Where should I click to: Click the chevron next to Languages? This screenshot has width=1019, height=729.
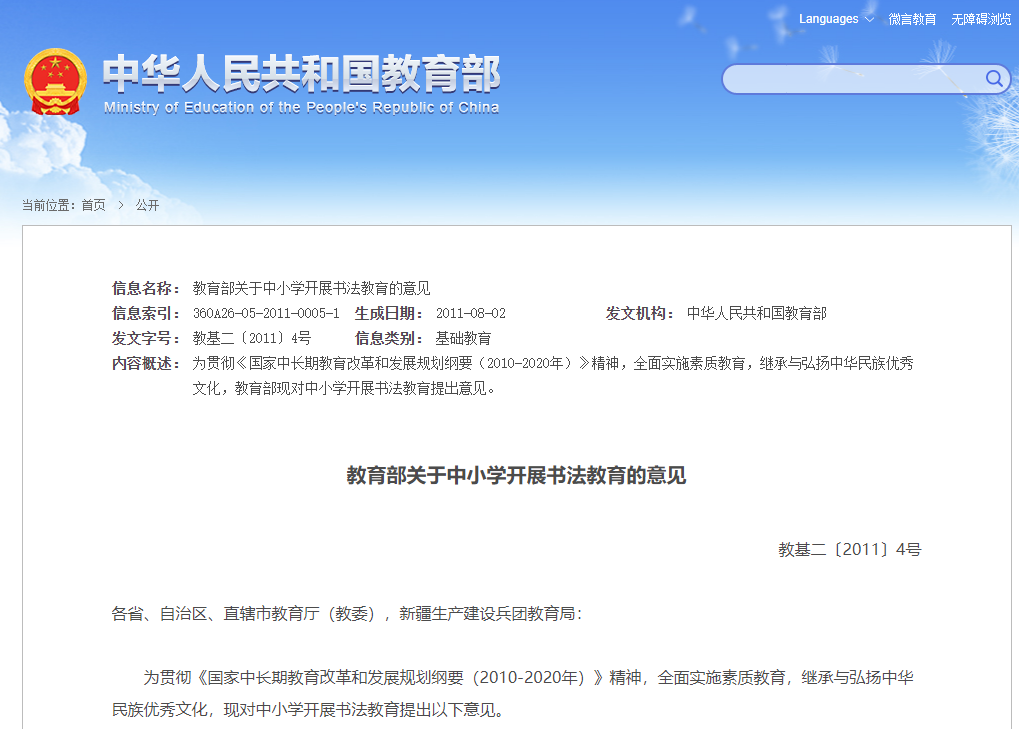(868, 20)
